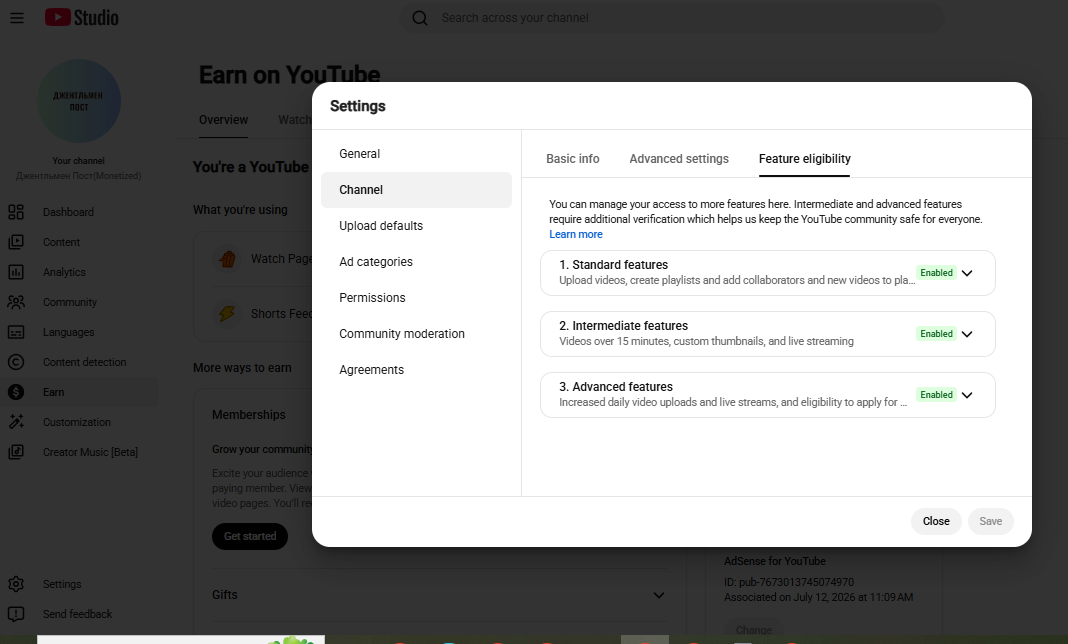
Task: Click the Shorts Feed lightning icon
Action: coord(227,313)
